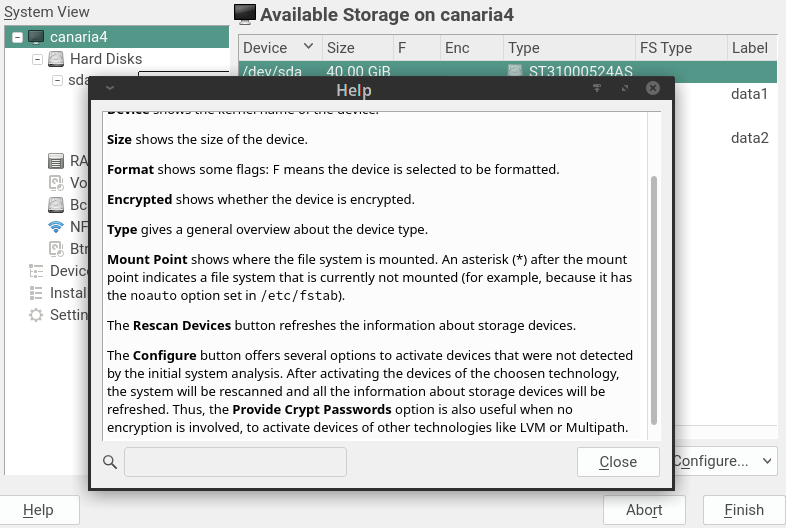Click the NFS wifi-style icon
The height and width of the screenshot is (528, 786).
(56, 227)
